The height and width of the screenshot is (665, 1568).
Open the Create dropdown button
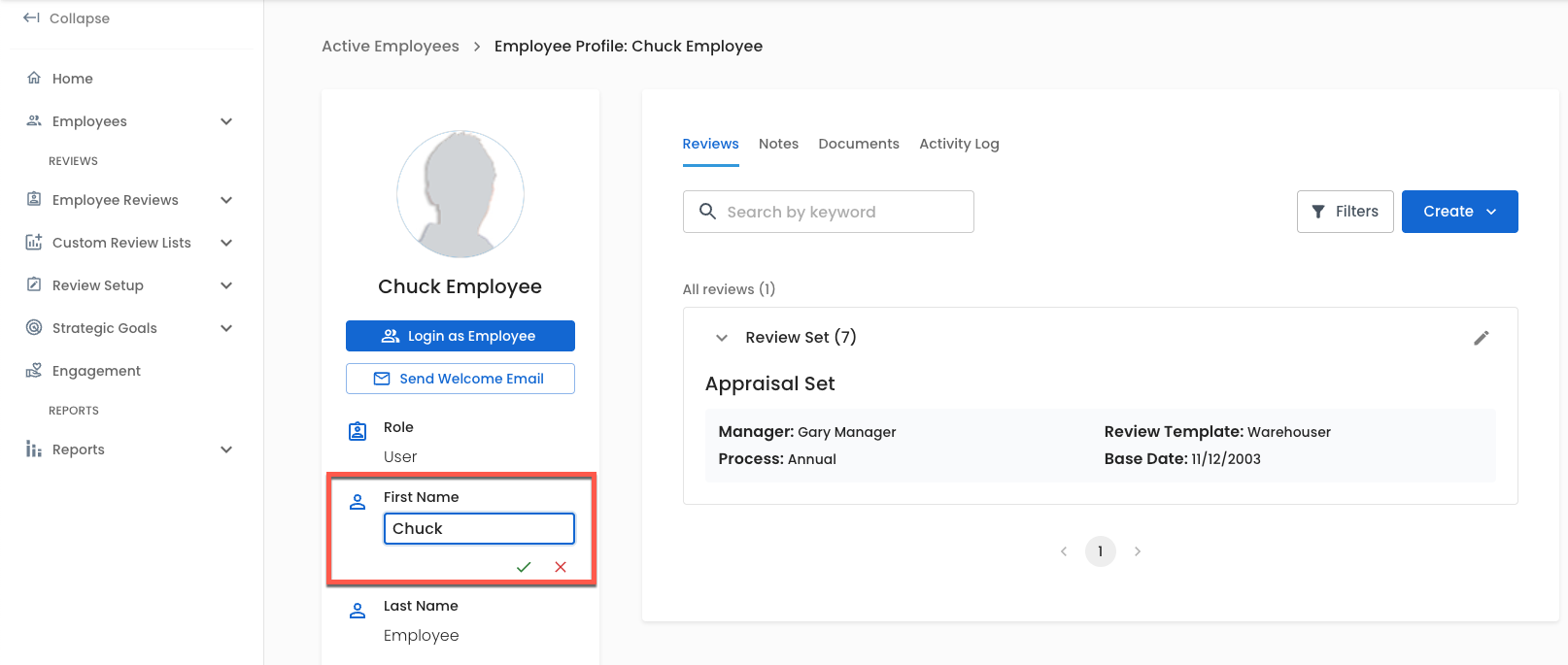(x=1459, y=212)
